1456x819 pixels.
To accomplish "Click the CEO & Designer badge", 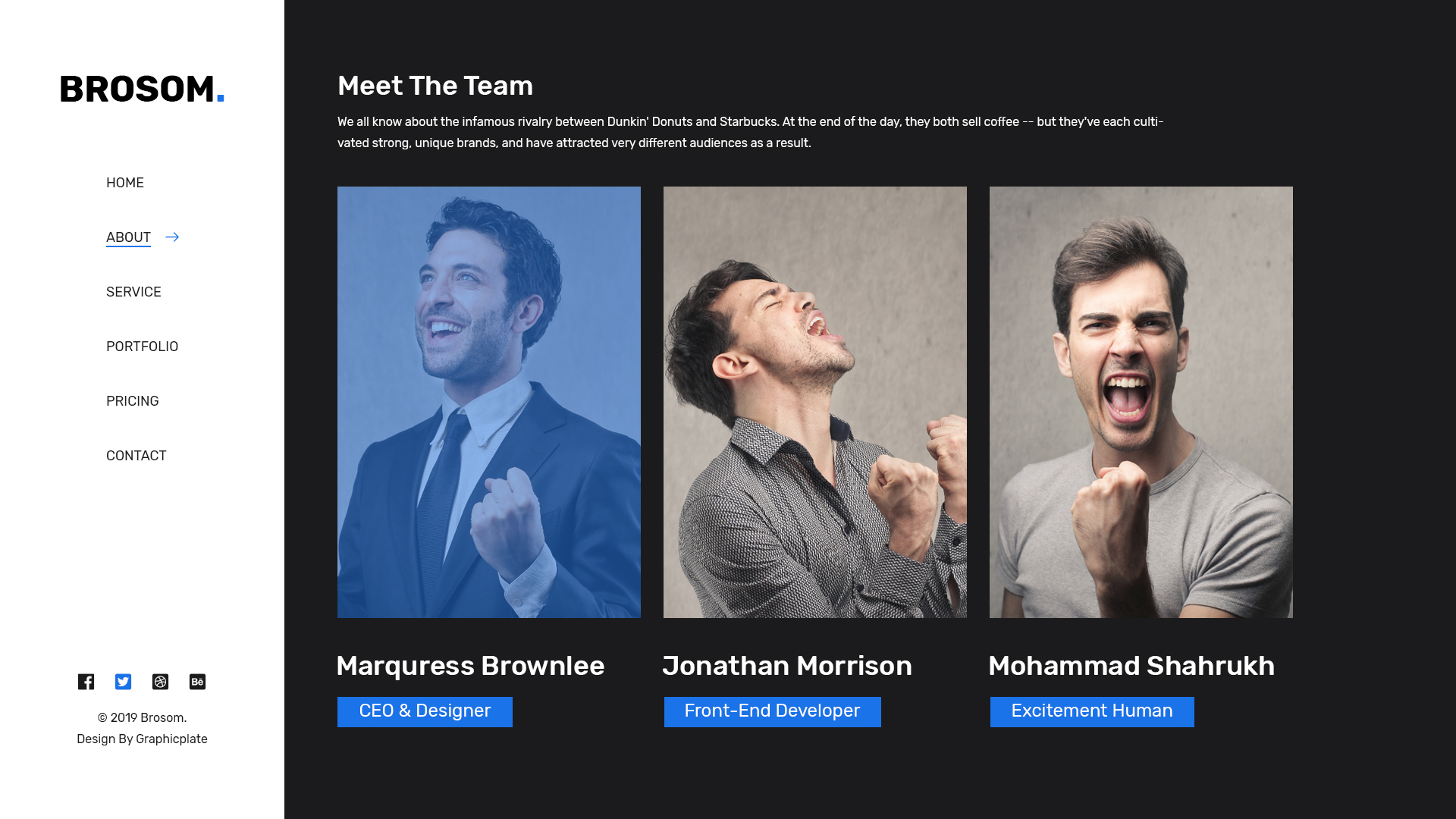I will (x=425, y=711).
